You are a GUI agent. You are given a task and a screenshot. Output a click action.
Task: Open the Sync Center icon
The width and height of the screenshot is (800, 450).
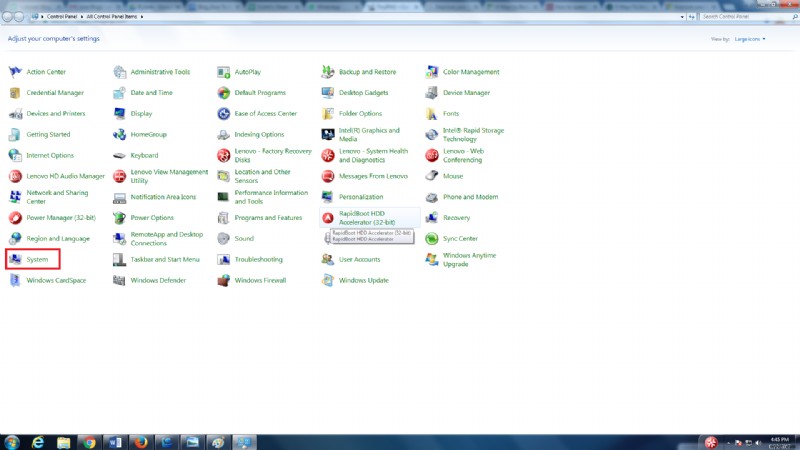coord(432,239)
